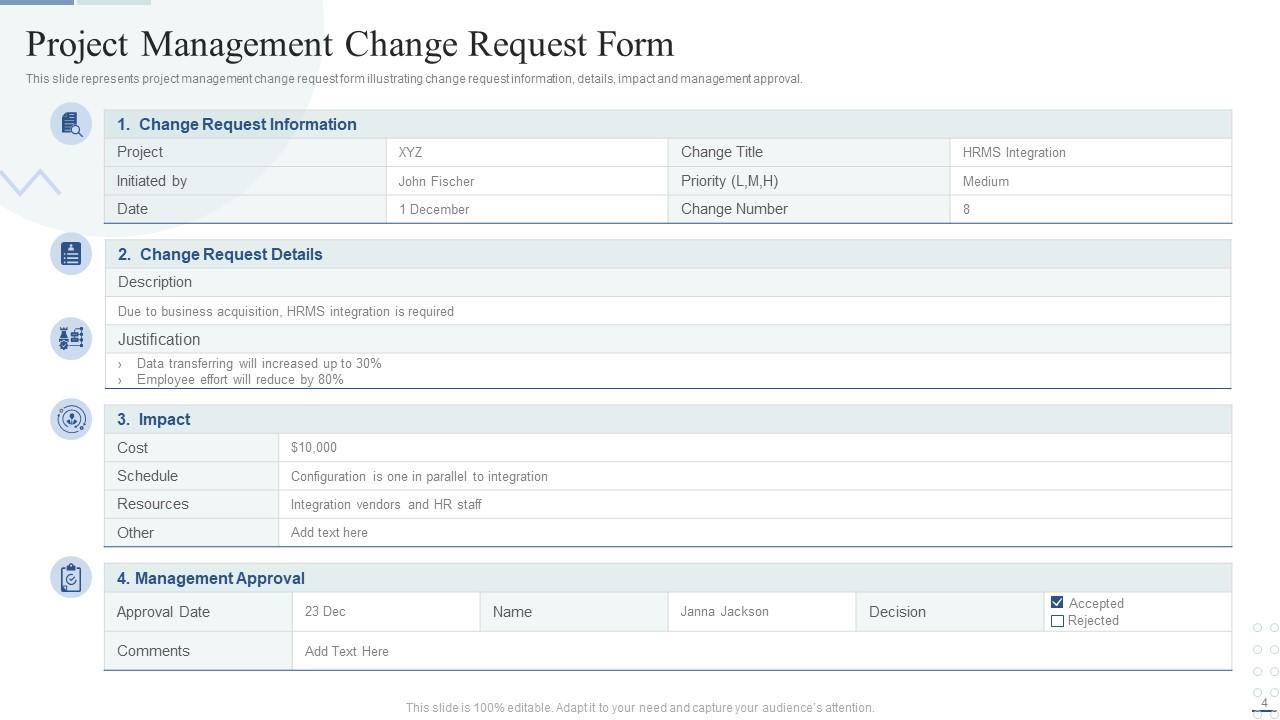Click the document search icon beside Change Request Information
This screenshot has height=720, width=1280.
(x=70, y=124)
